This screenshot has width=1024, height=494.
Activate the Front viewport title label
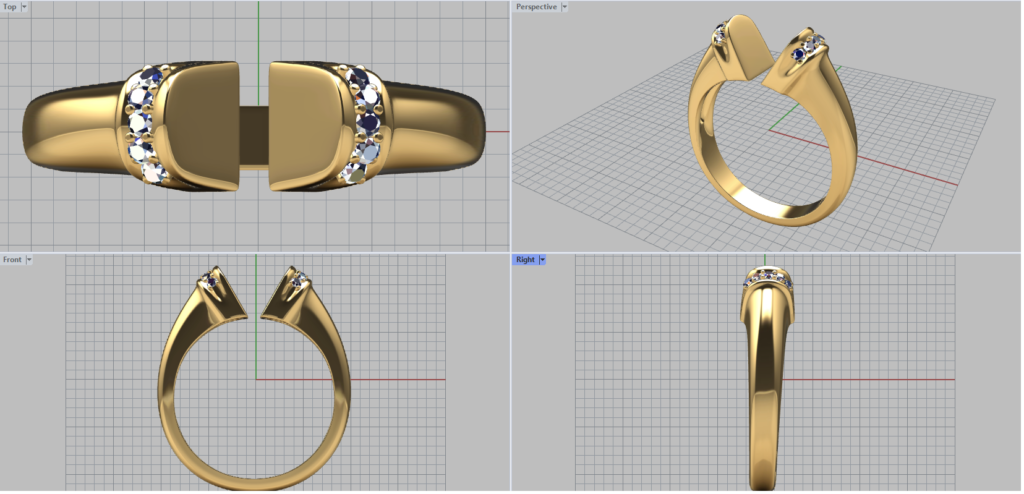pos(12,259)
